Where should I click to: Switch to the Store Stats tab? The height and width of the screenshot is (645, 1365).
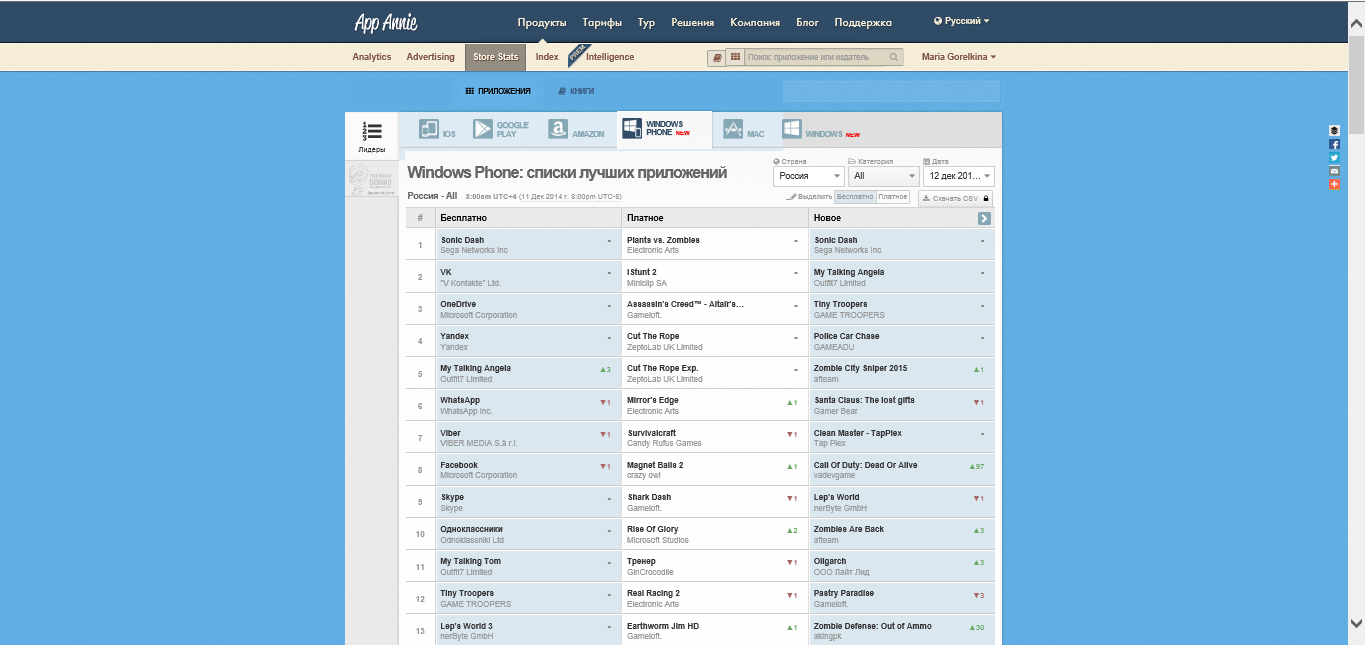pyautogui.click(x=496, y=57)
